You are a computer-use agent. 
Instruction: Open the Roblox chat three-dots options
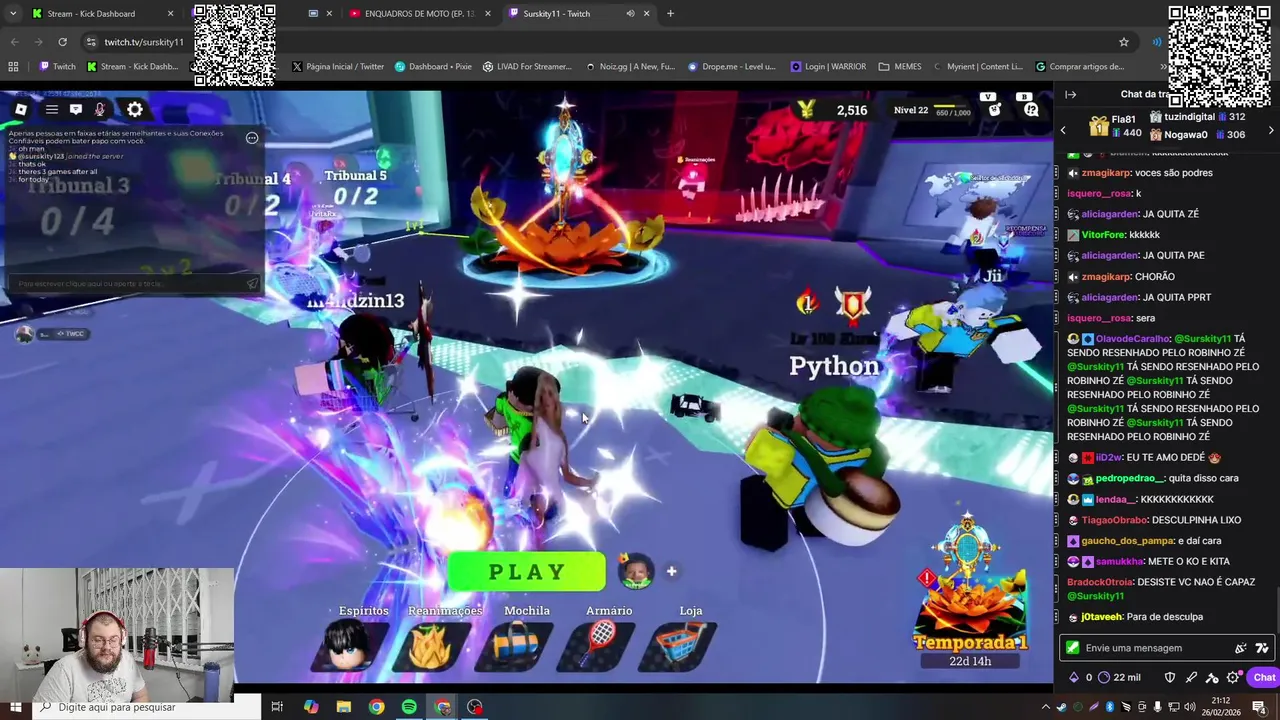click(252, 138)
